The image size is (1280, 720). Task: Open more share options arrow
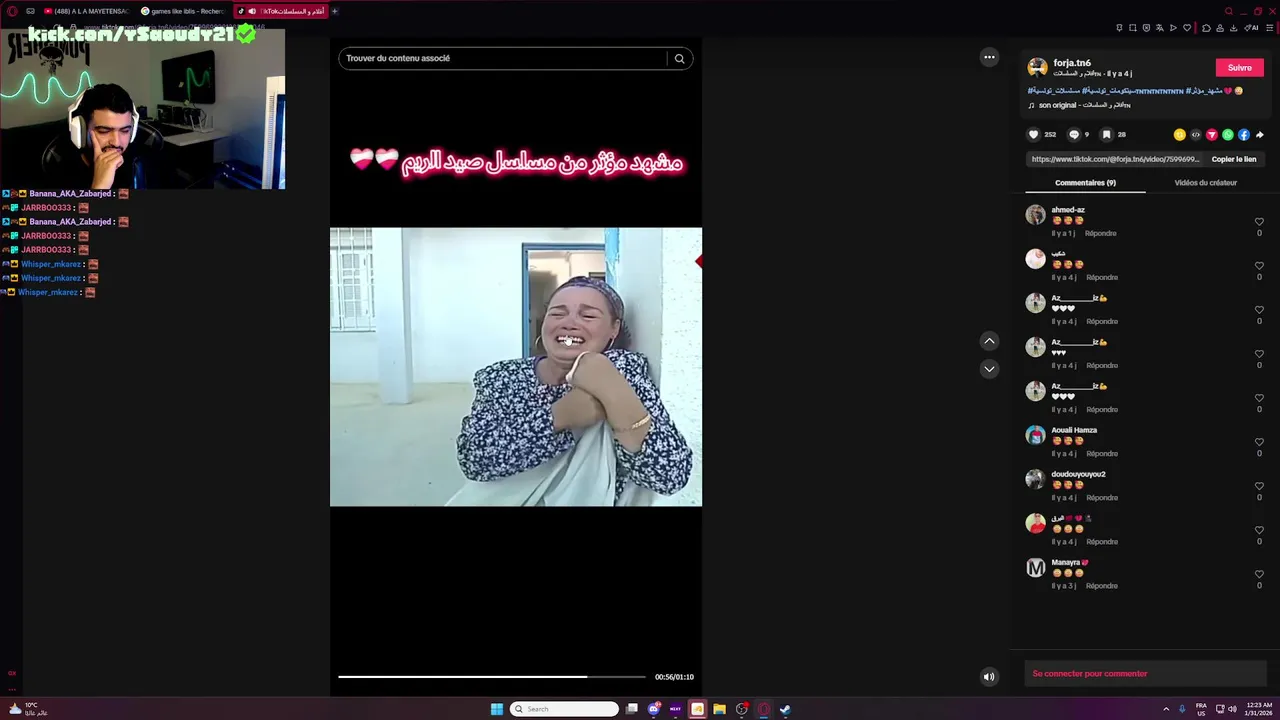point(1260,134)
